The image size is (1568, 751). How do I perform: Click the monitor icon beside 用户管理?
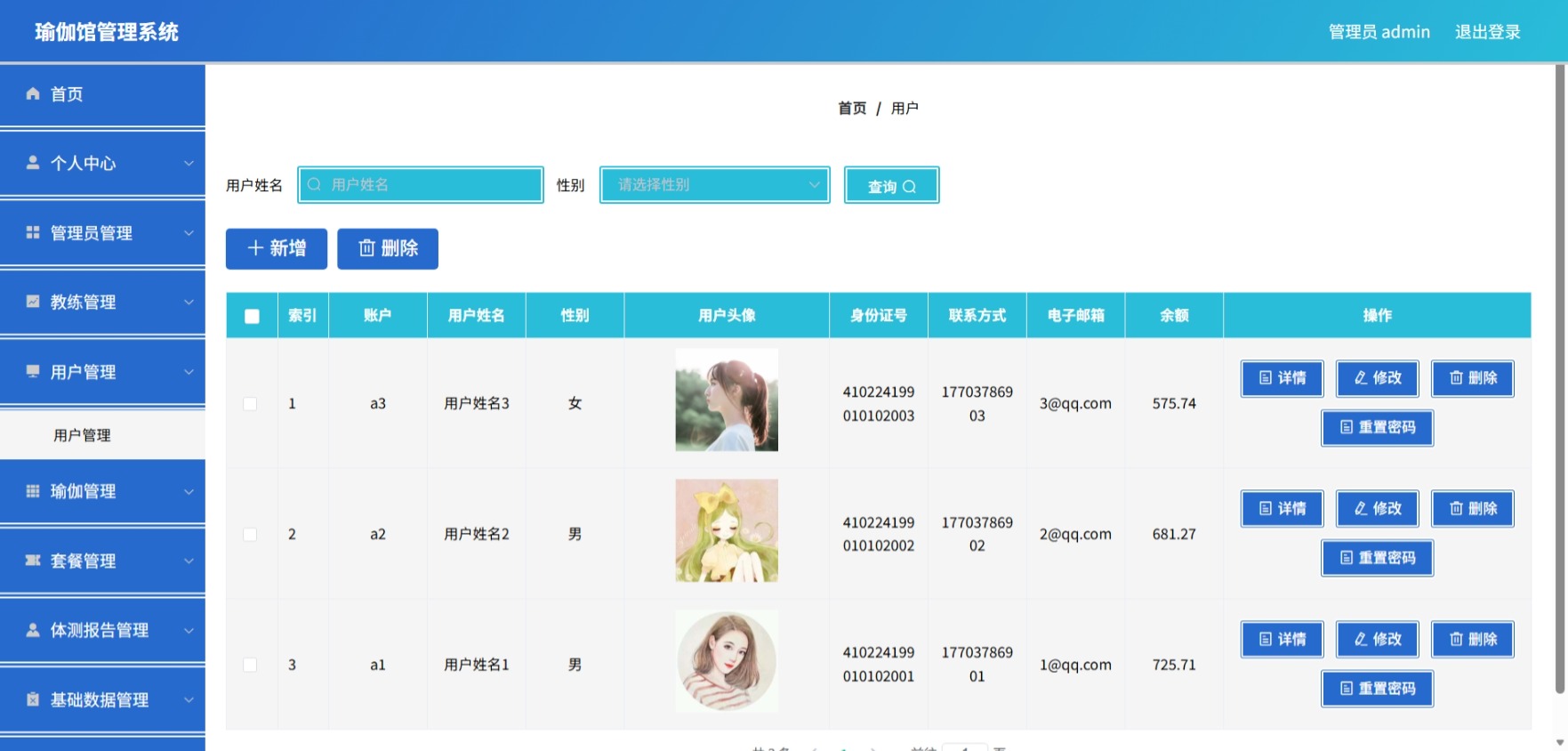[33, 371]
